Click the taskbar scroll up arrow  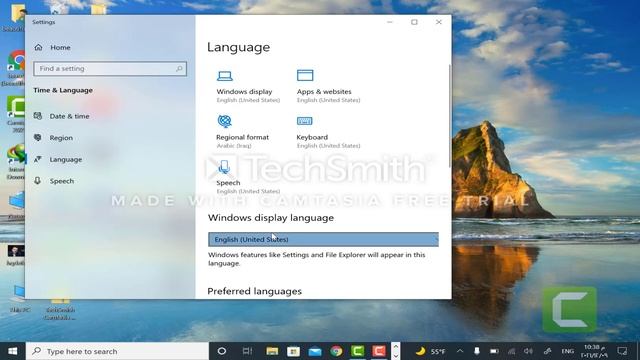click(395, 347)
